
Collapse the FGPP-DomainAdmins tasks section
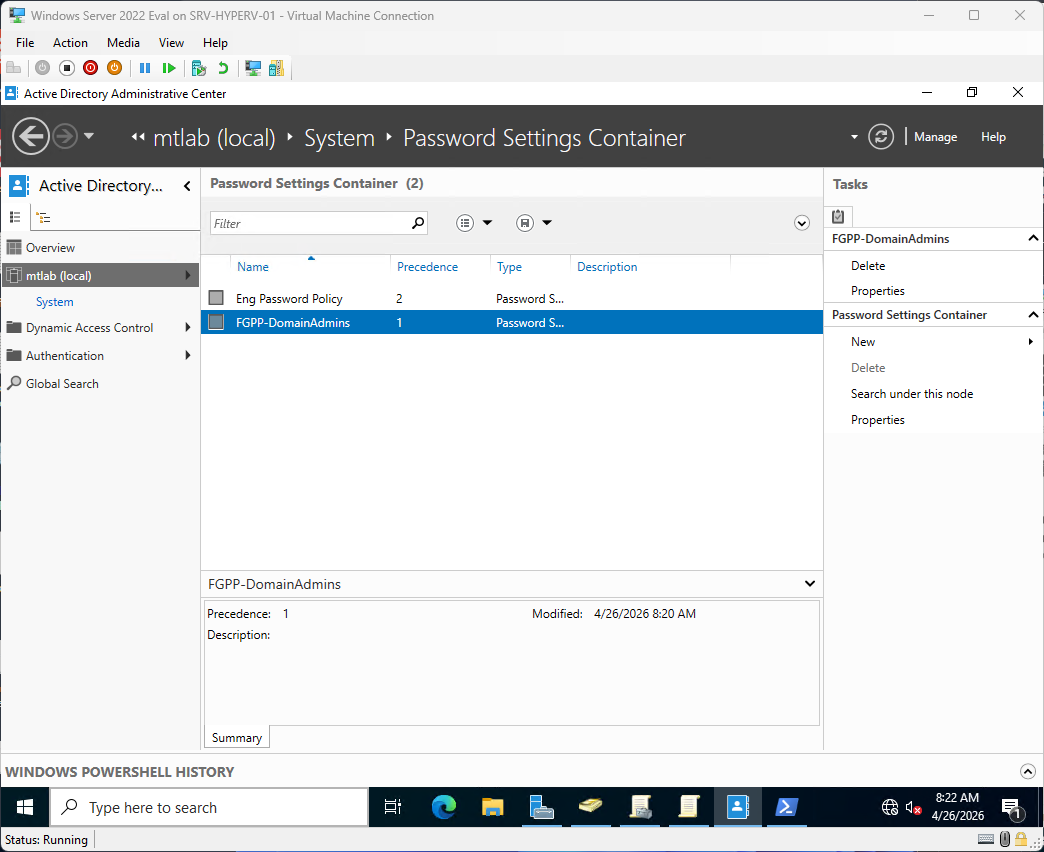tap(1033, 238)
